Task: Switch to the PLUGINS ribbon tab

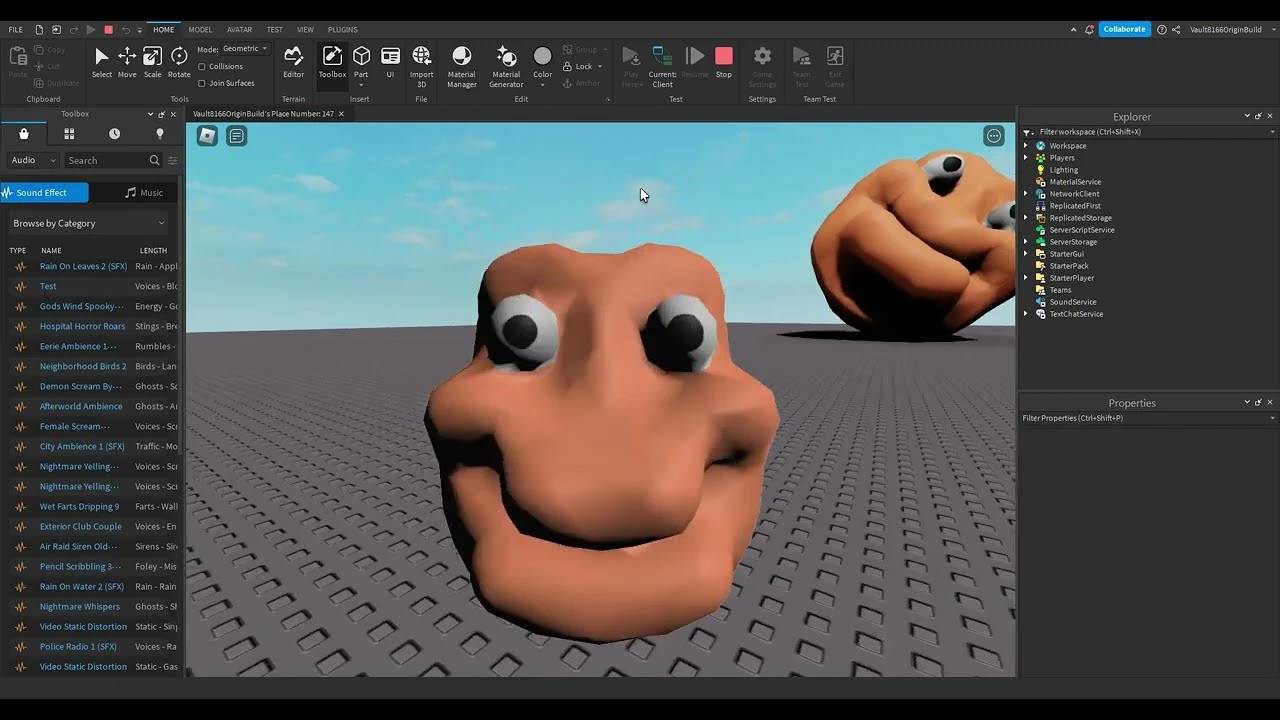Action: tap(342, 30)
